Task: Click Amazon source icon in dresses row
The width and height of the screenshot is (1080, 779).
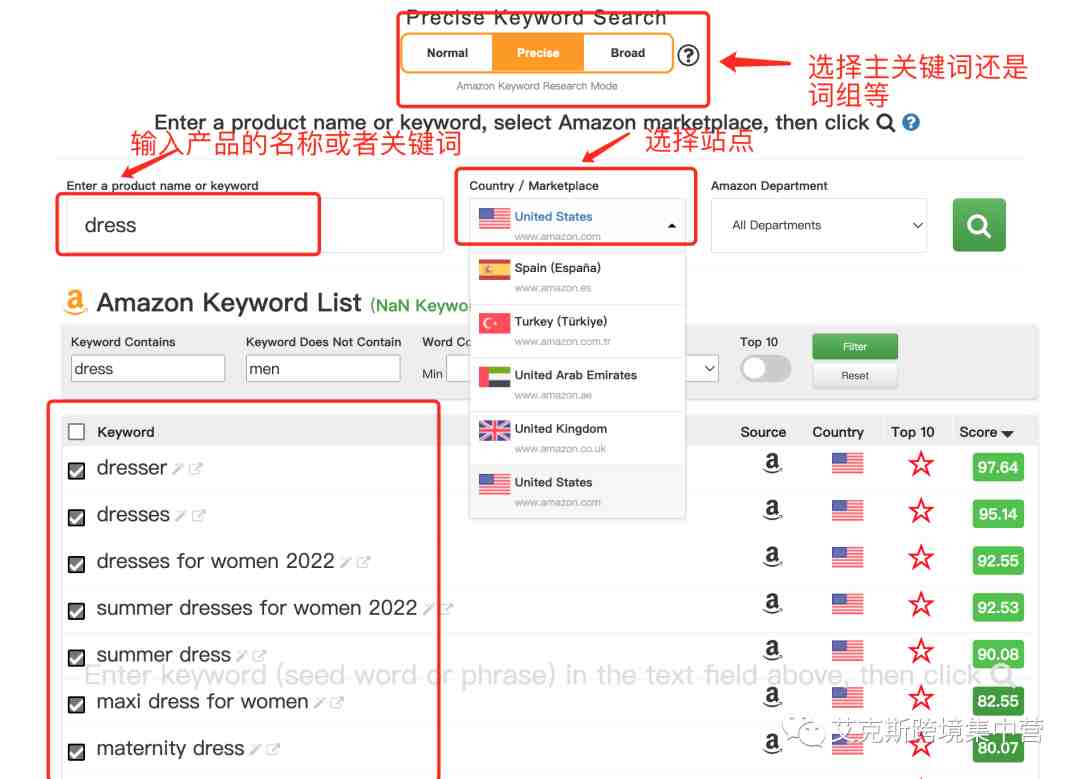Action: click(773, 510)
